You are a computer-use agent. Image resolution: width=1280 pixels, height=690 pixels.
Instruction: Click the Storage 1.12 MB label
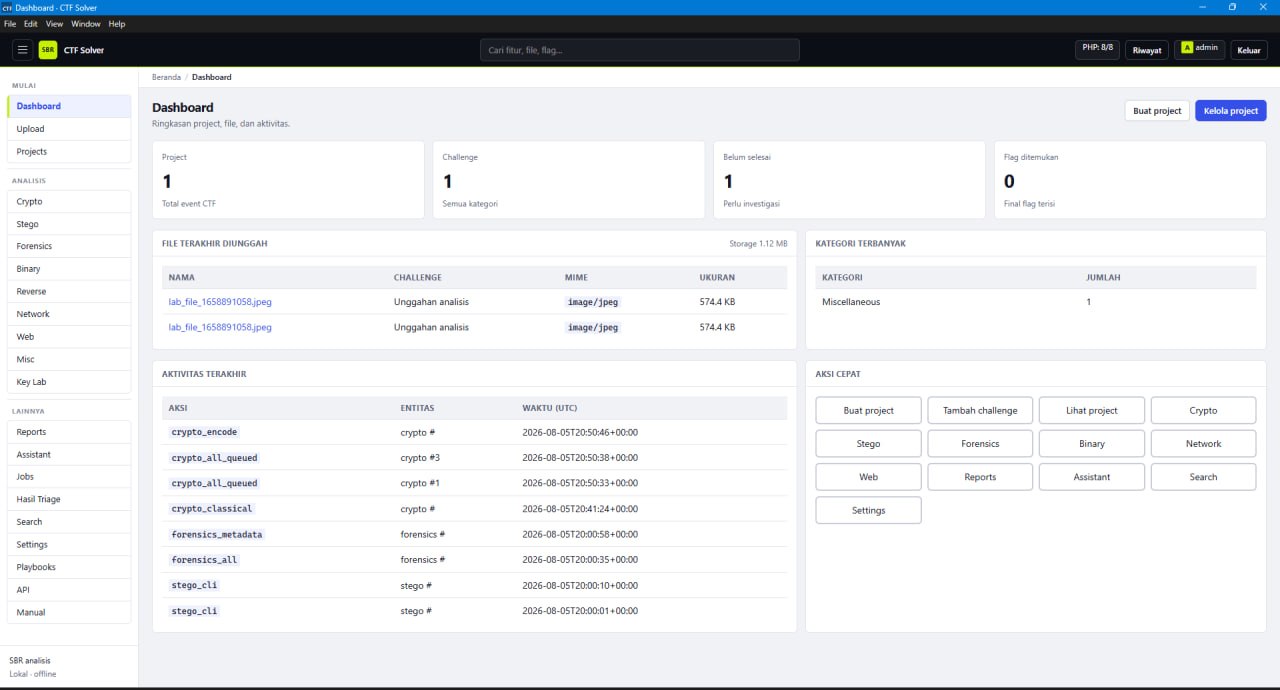[758, 243]
